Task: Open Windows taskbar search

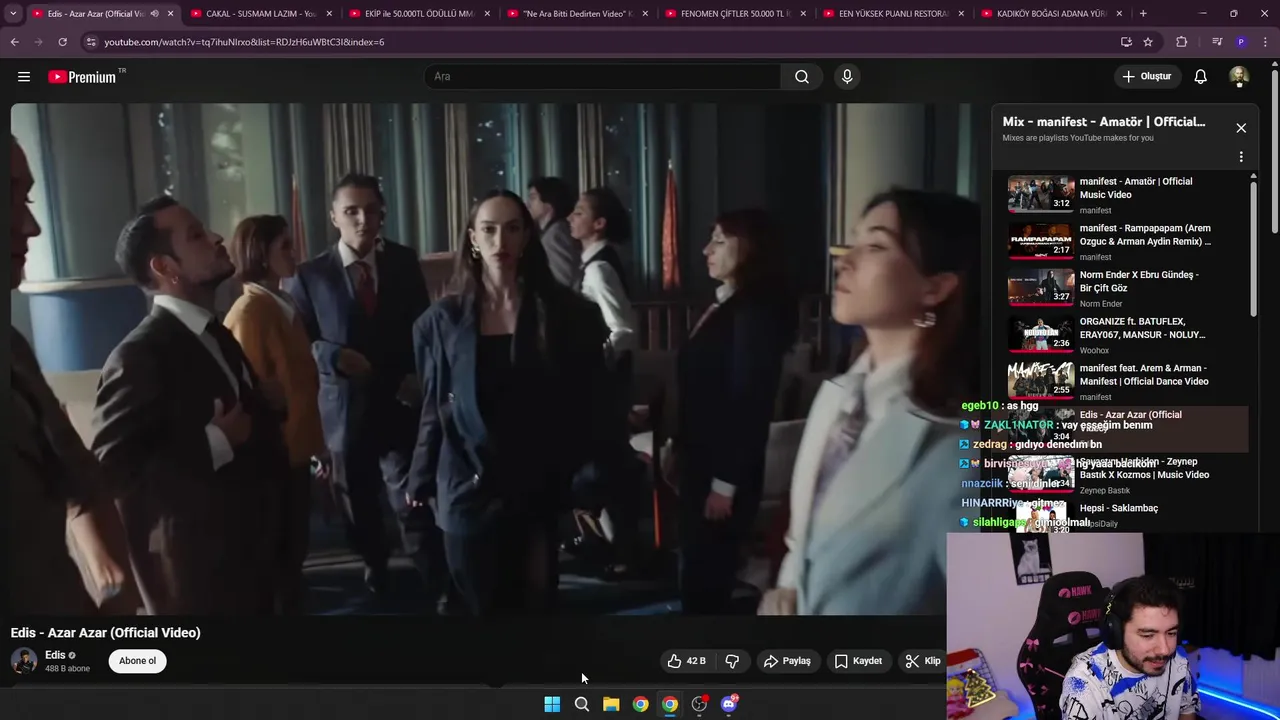Action: (x=581, y=704)
